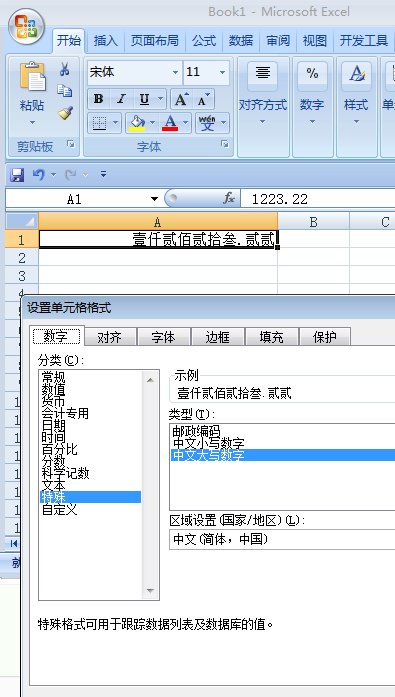Select column B header
Viewport: 395px width, 697px height.
point(313,221)
